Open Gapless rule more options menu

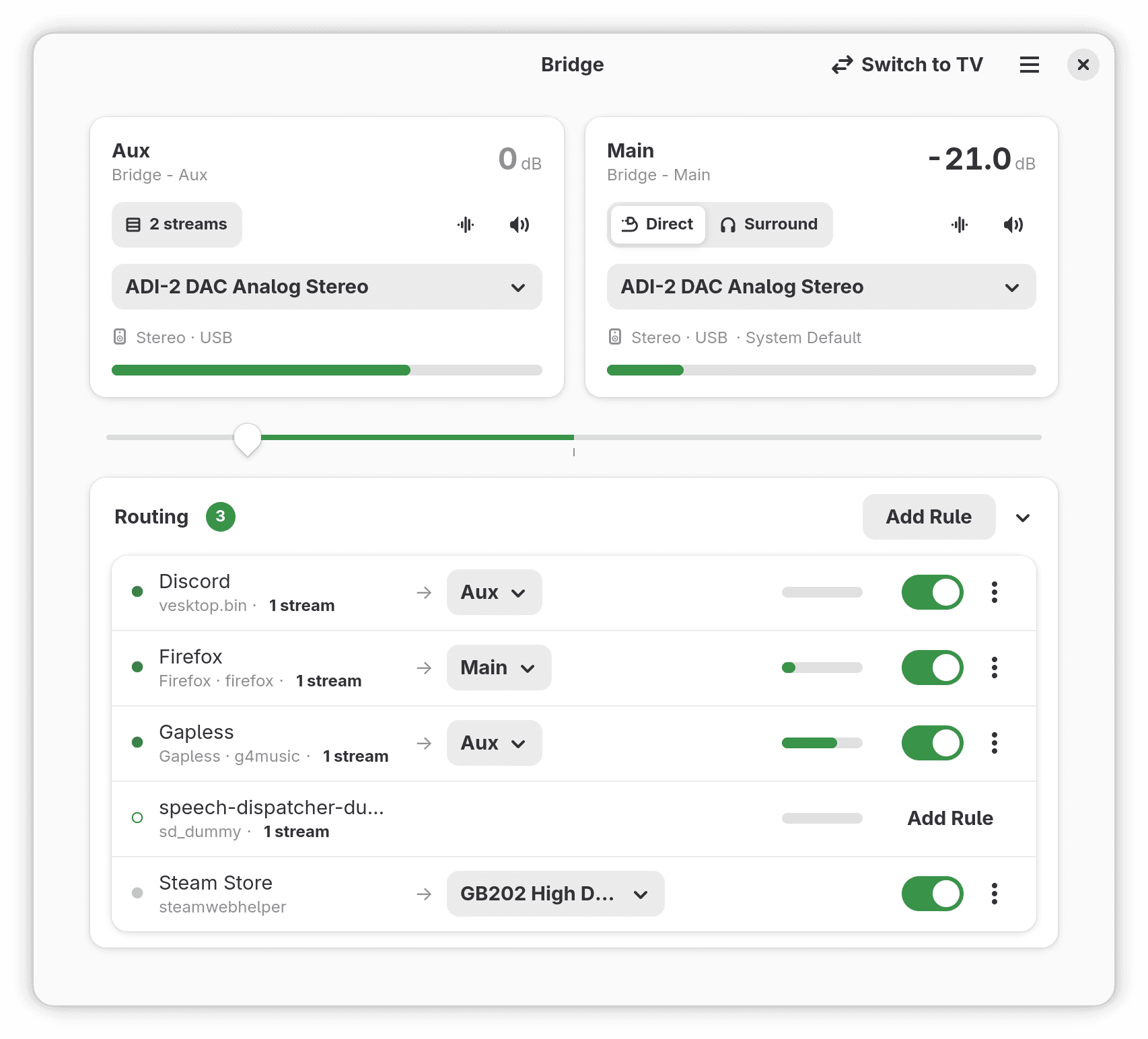pos(995,743)
